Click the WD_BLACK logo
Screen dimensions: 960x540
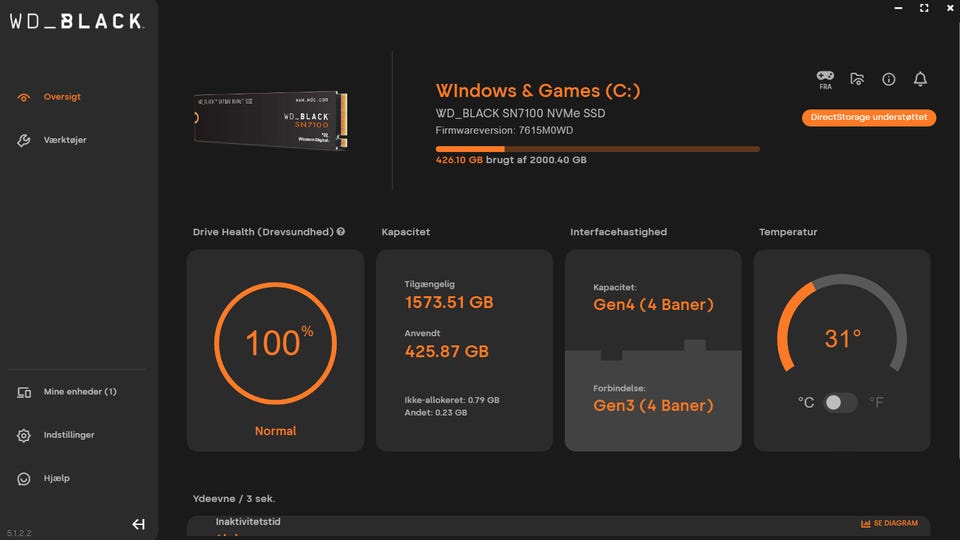click(x=76, y=21)
